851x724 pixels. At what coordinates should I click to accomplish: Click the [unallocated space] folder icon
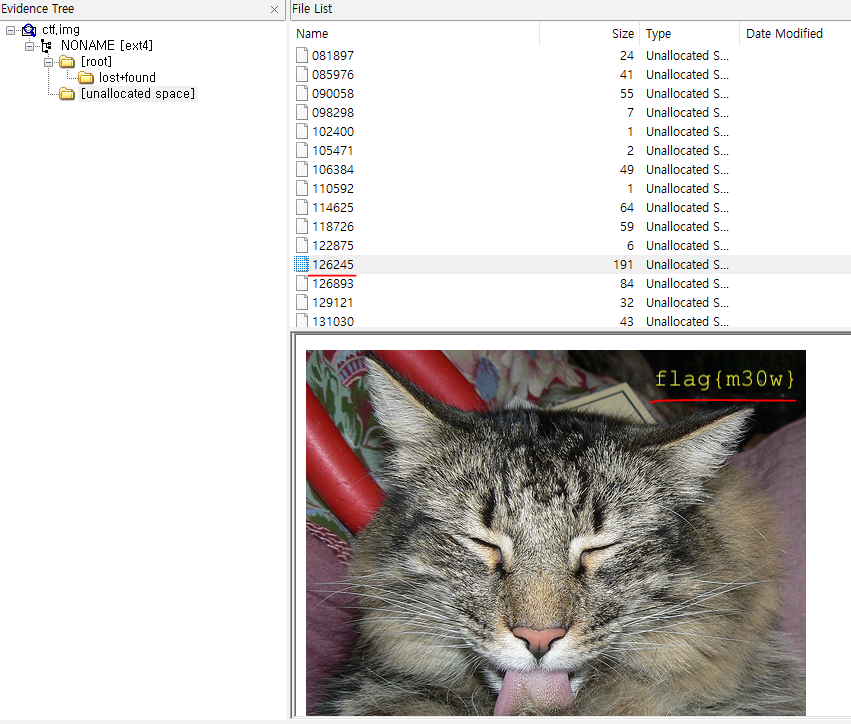[67, 94]
